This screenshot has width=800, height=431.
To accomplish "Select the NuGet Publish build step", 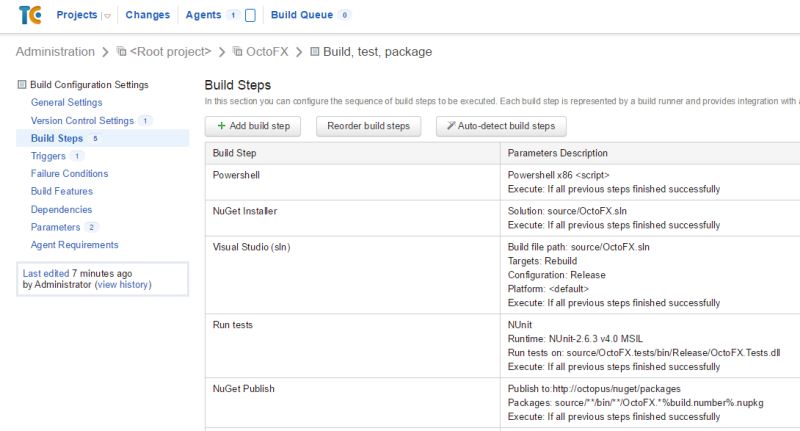I will [243, 389].
